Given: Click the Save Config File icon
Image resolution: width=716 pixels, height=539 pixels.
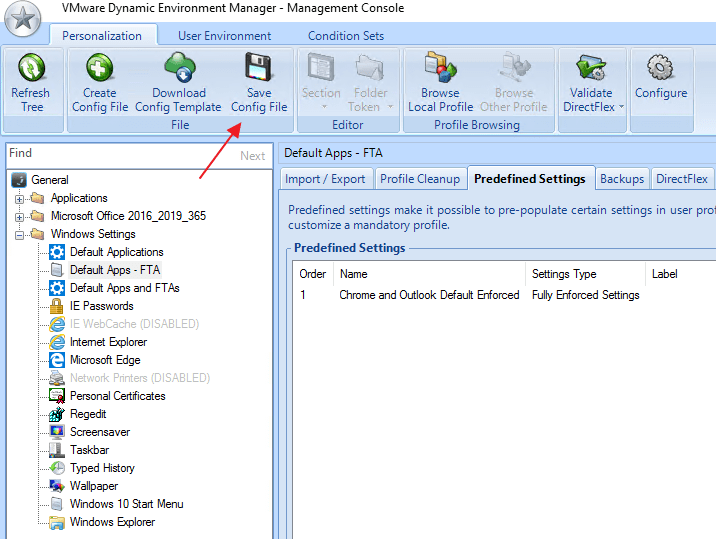Looking at the screenshot, I should tap(258, 69).
